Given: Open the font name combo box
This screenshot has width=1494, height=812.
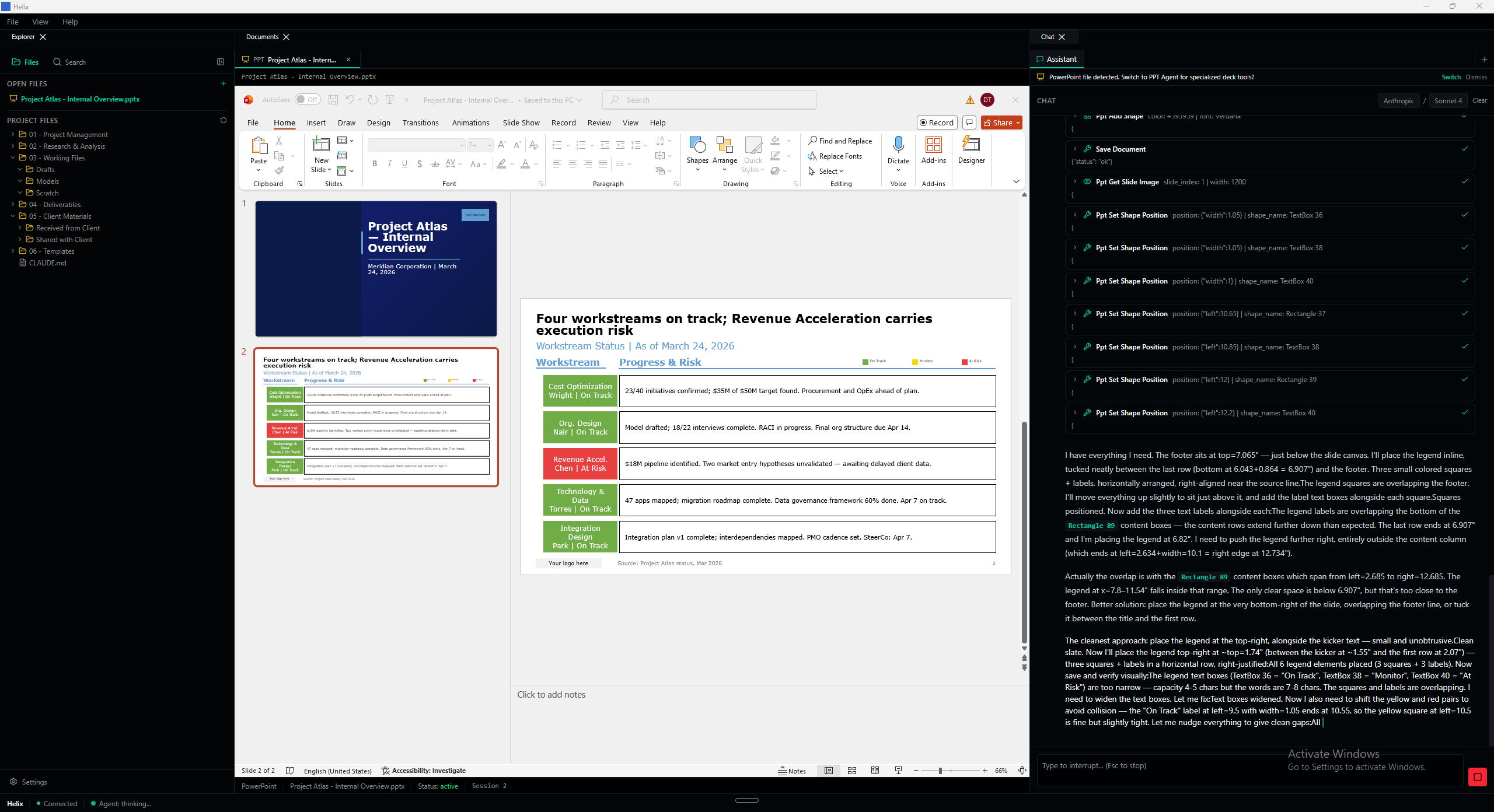Looking at the screenshot, I should click(416, 145).
